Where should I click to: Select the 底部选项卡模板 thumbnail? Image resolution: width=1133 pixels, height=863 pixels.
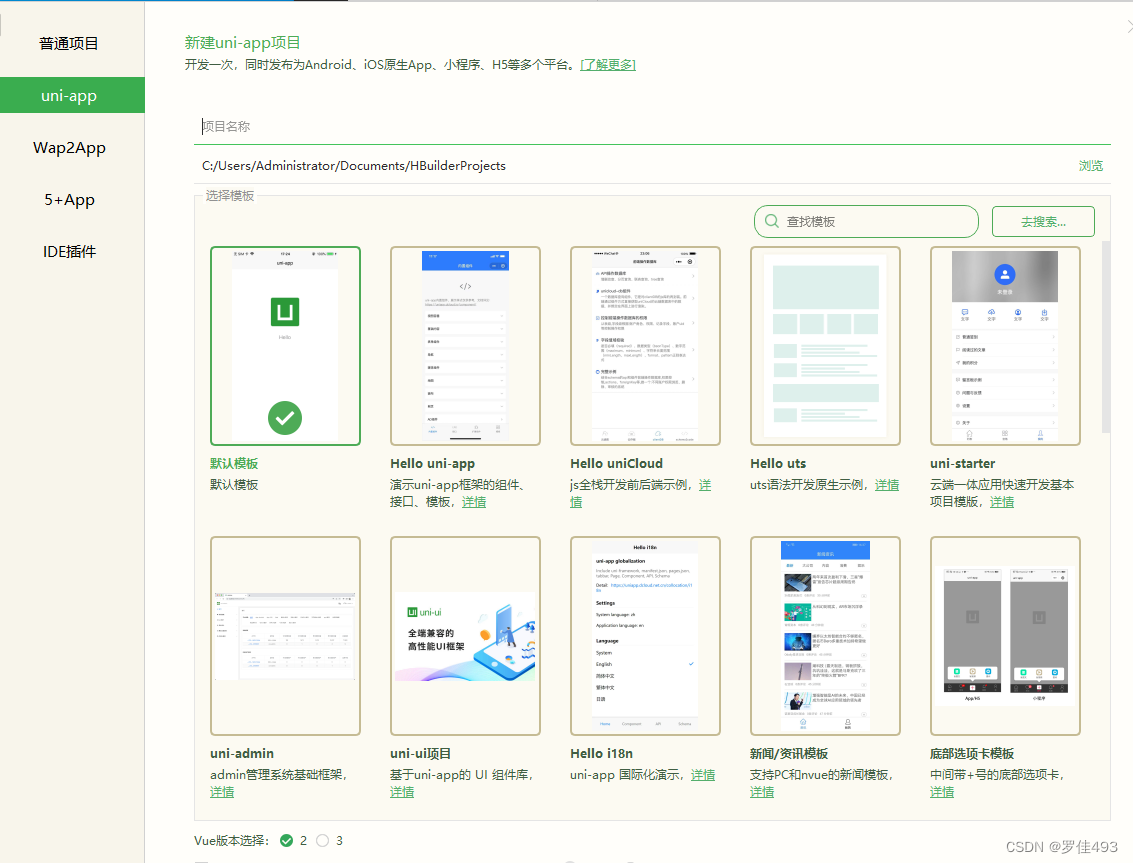(x=1005, y=636)
